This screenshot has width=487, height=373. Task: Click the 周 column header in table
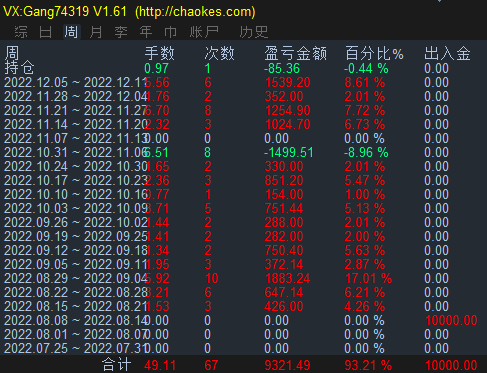(x=12, y=53)
